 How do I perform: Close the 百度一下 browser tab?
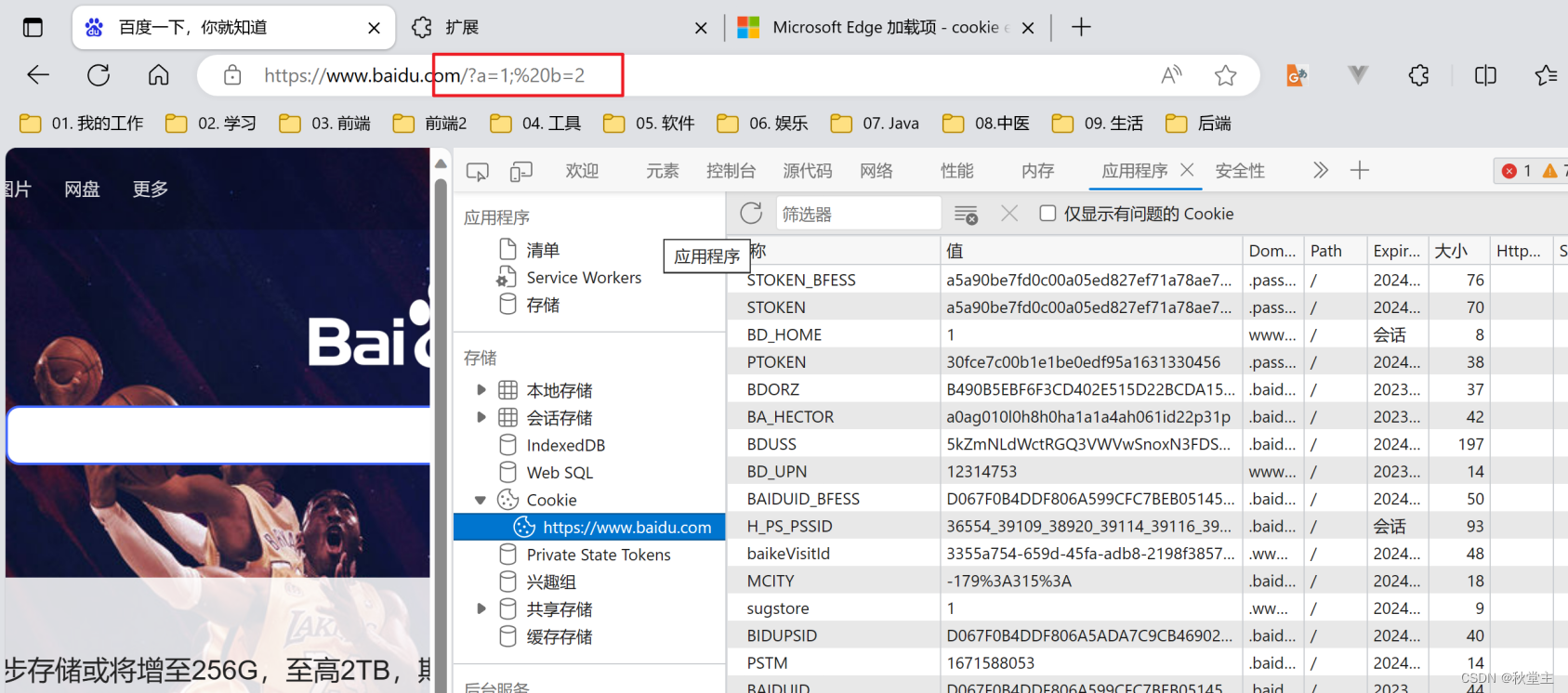(374, 28)
